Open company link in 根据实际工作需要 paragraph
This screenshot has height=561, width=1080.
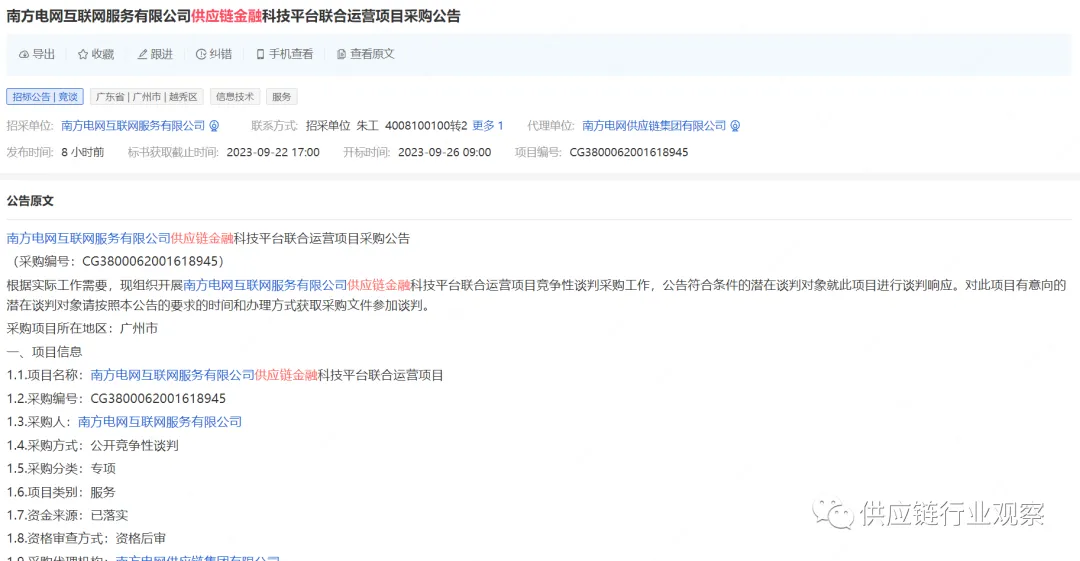click(265, 285)
